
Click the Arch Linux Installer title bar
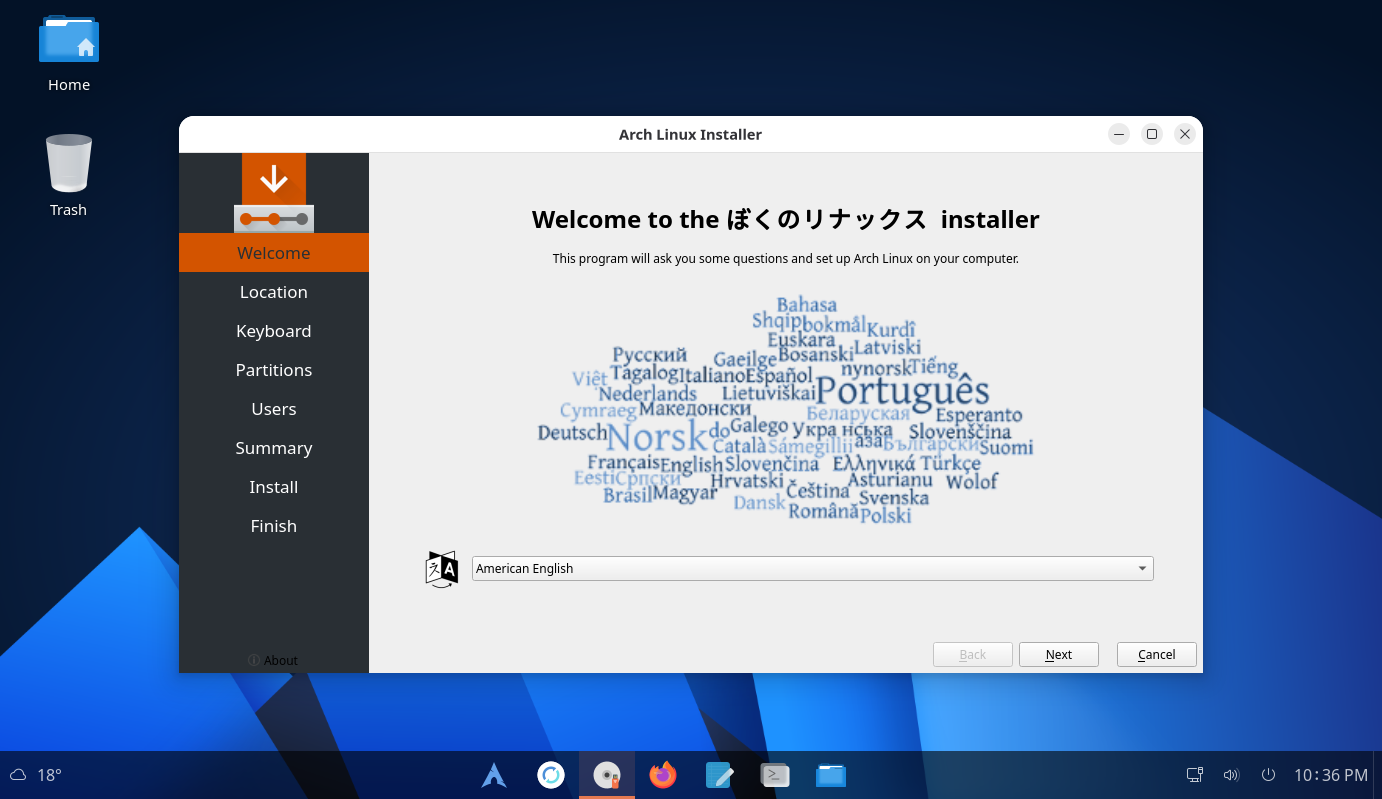(690, 134)
